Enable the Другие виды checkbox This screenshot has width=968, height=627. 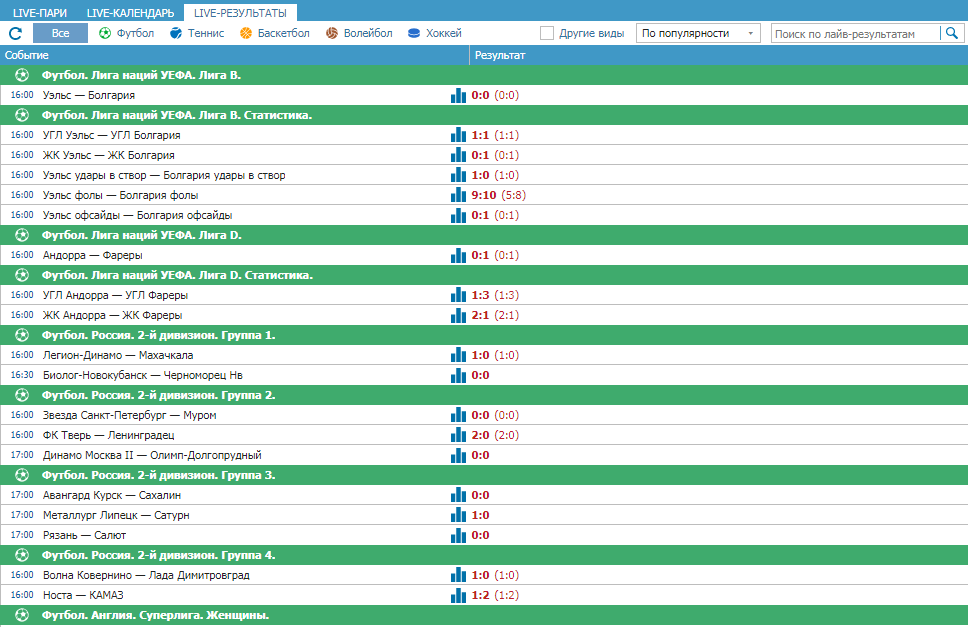547,33
